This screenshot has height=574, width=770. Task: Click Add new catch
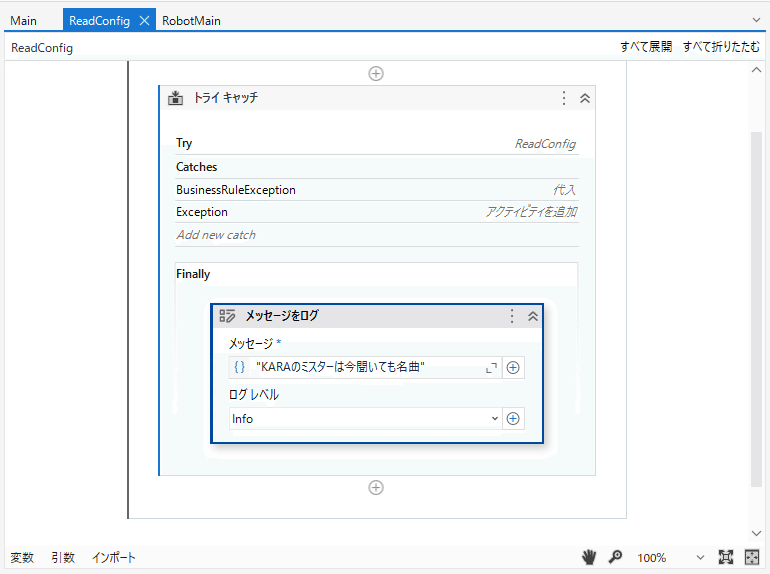(x=216, y=235)
